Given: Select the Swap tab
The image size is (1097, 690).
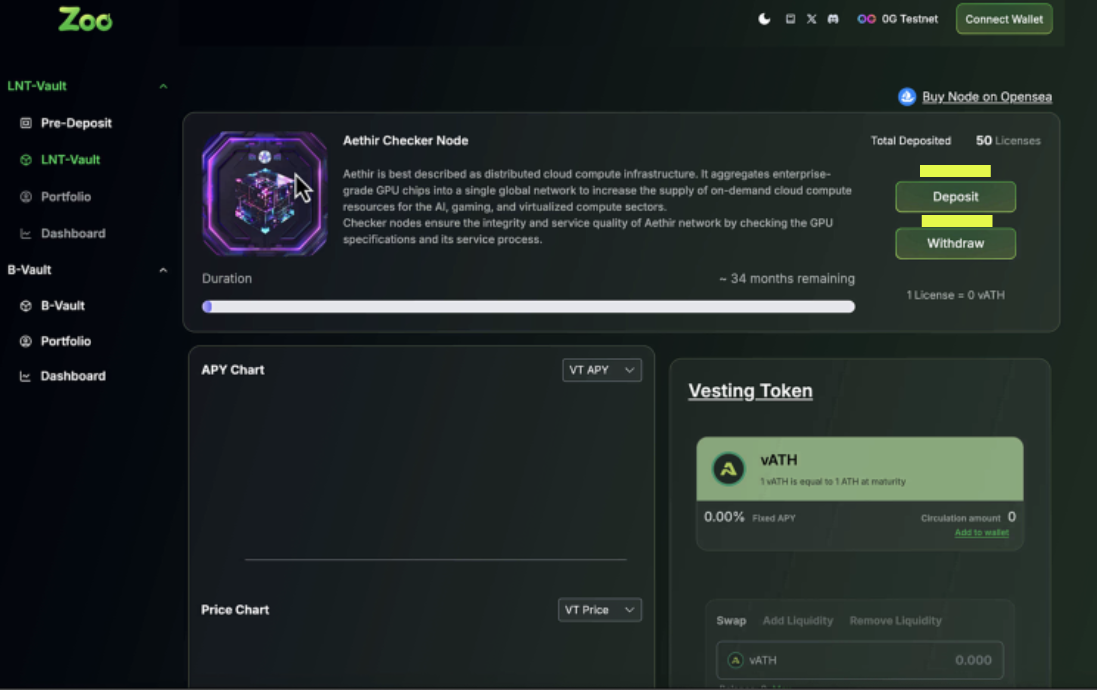Looking at the screenshot, I should pyautogui.click(x=731, y=620).
